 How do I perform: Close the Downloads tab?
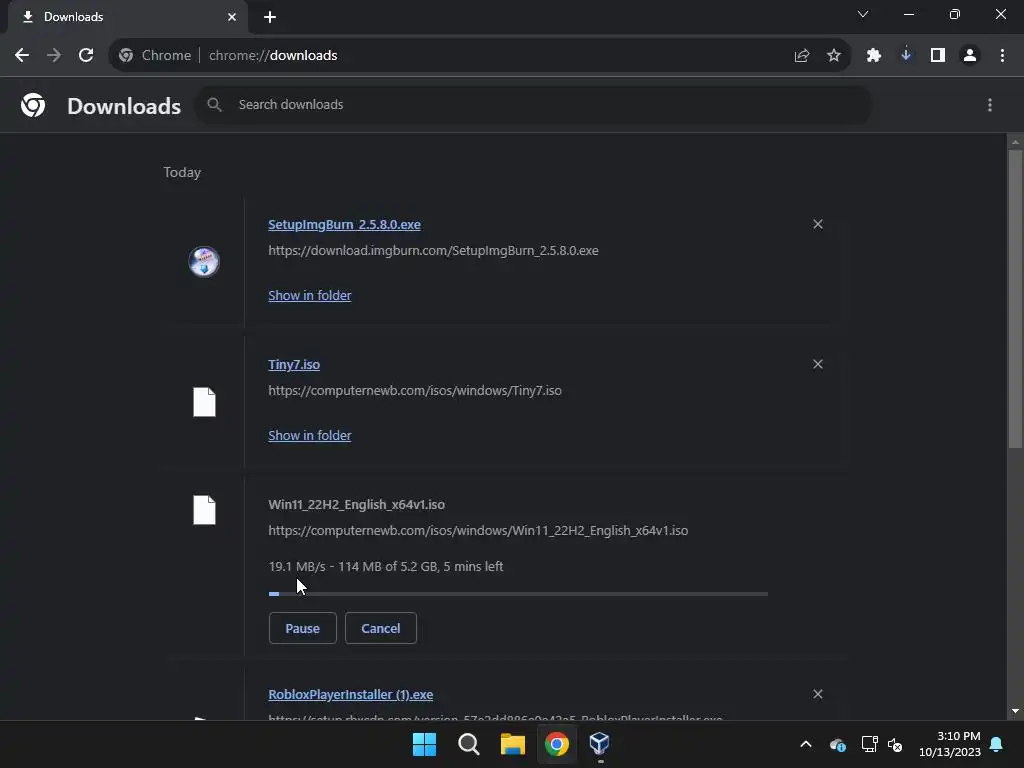(232, 17)
